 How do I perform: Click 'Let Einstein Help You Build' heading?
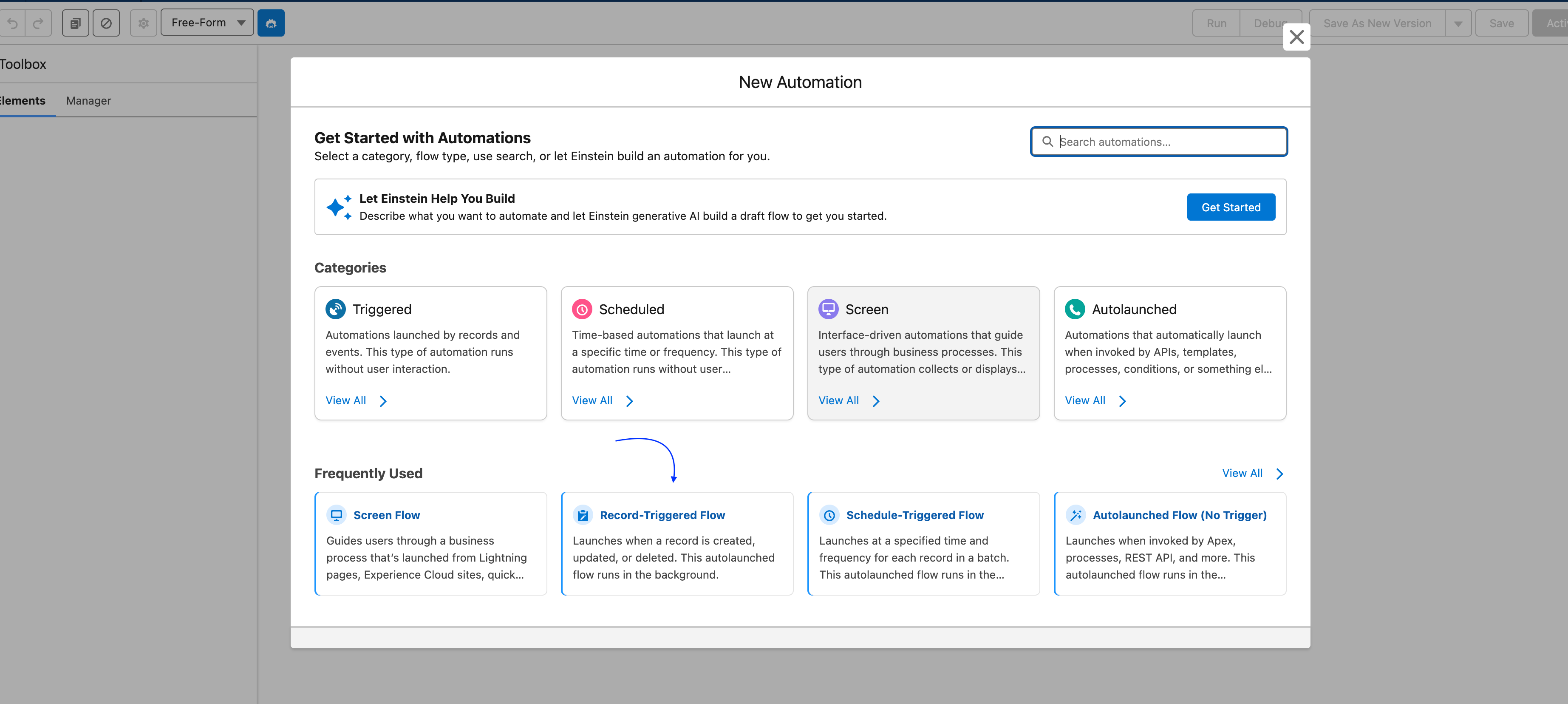[437, 199]
